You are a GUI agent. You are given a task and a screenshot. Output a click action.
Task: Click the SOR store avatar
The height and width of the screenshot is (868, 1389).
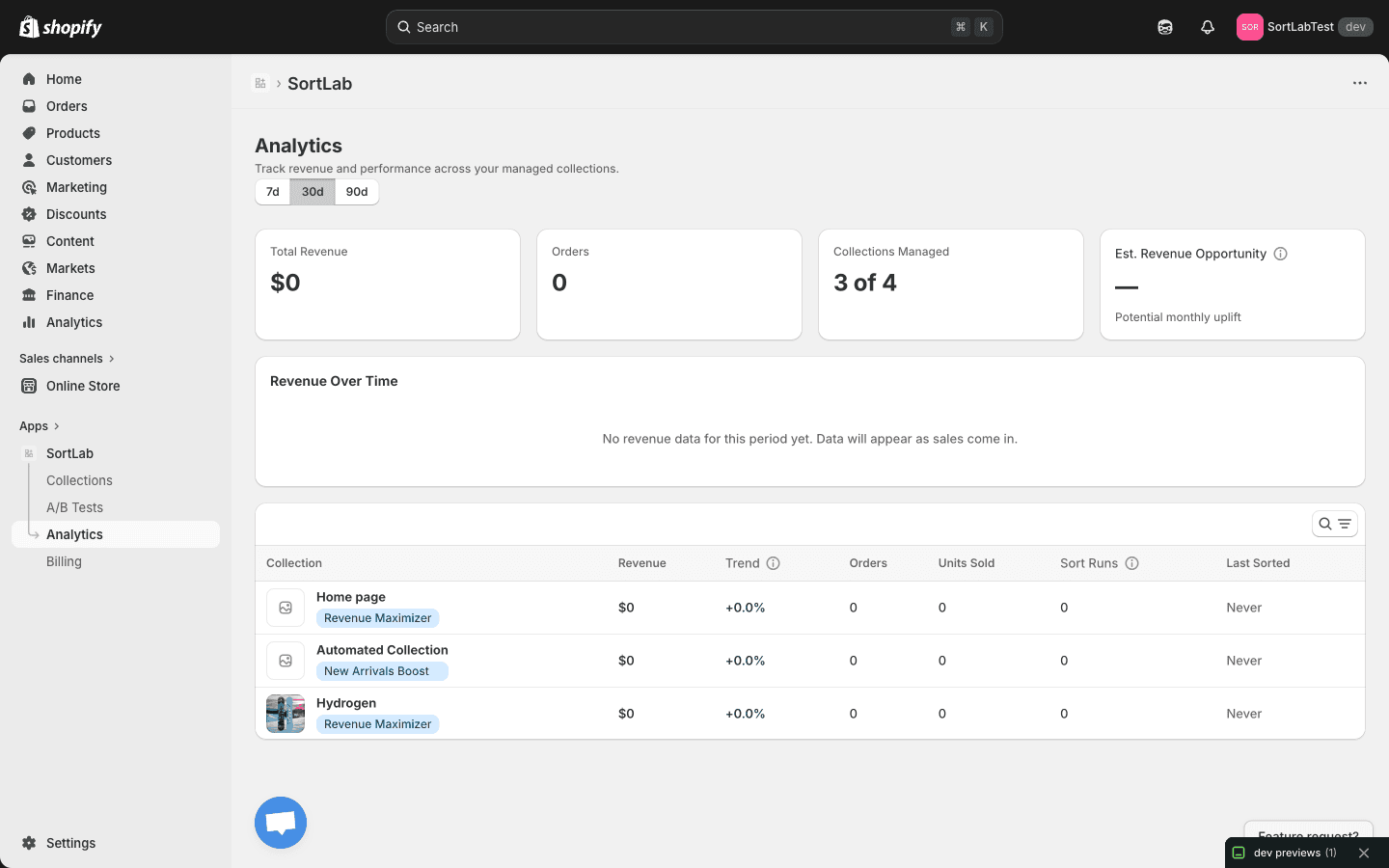coord(1249,26)
